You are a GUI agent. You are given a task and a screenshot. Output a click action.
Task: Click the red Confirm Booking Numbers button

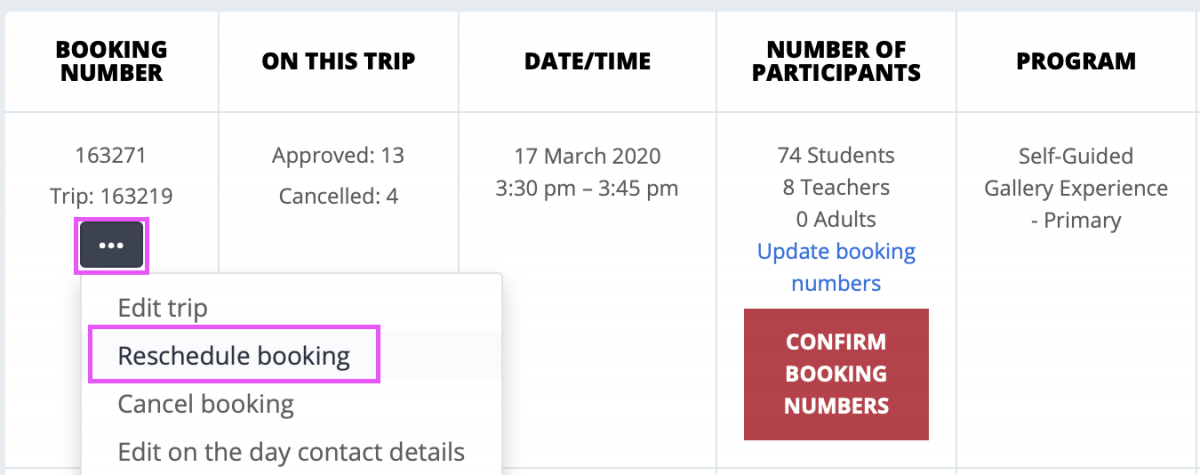click(836, 374)
